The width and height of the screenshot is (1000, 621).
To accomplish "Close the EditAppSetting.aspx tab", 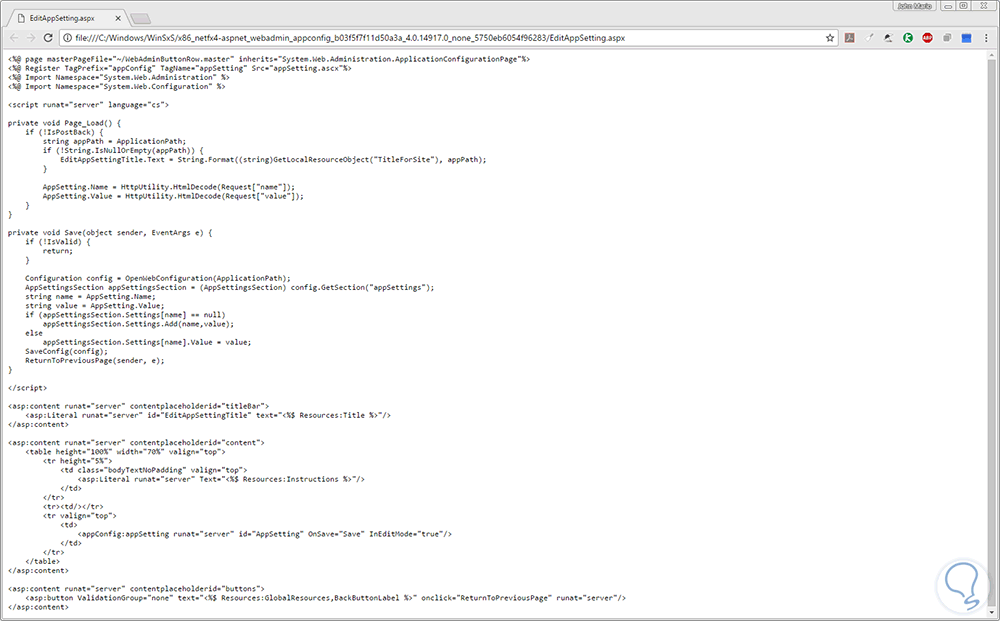I will tap(117, 18).
